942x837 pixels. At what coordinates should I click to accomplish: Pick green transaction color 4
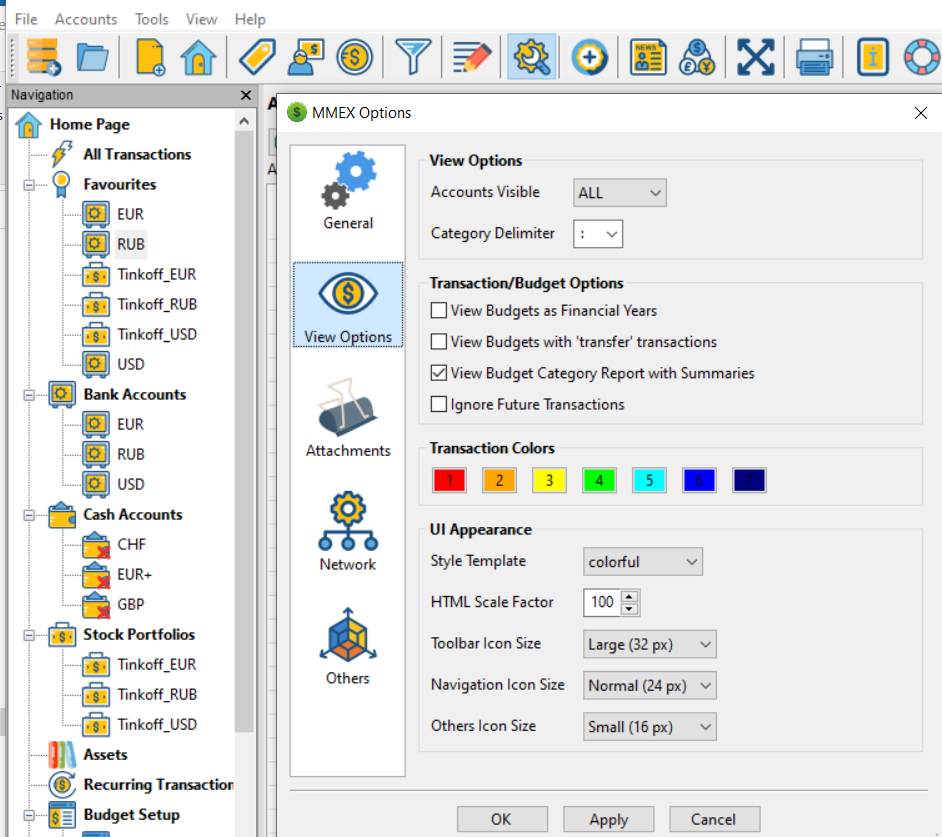click(x=599, y=480)
